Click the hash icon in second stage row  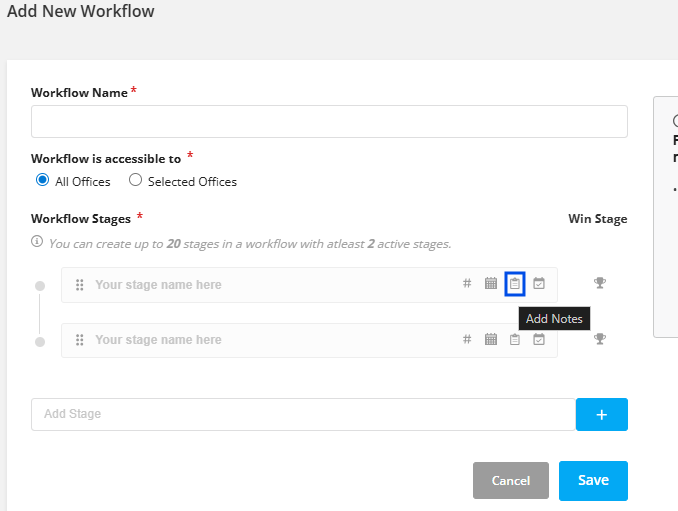point(467,339)
